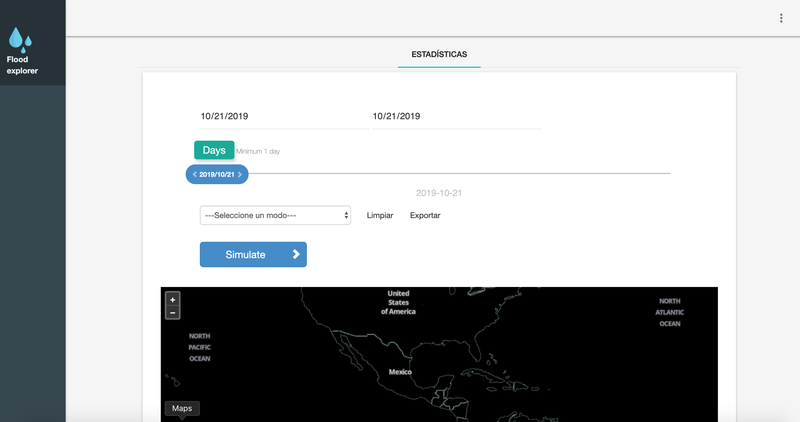Click the start date input field
800x422 pixels.
[283, 116]
